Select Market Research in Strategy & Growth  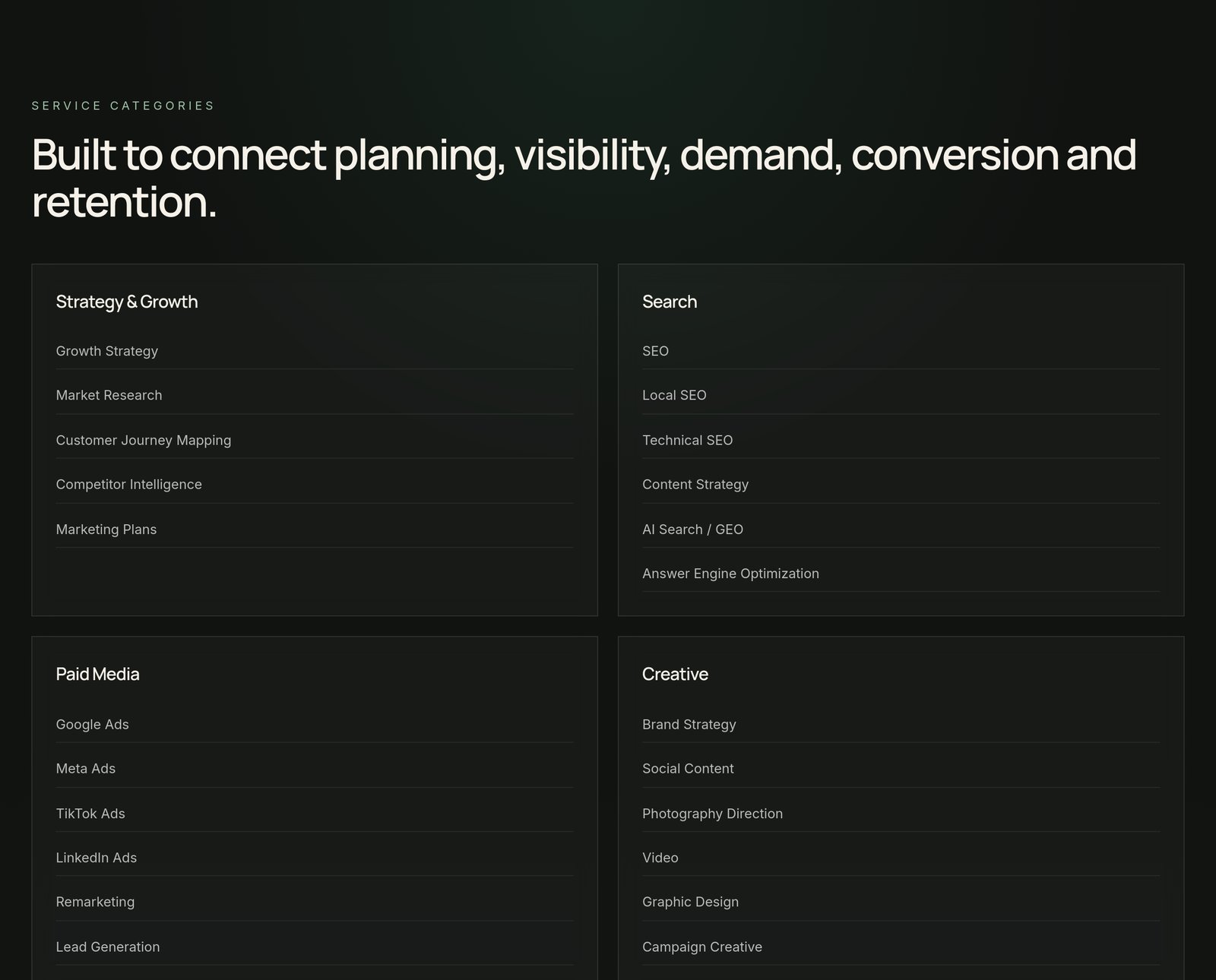[x=315, y=395]
